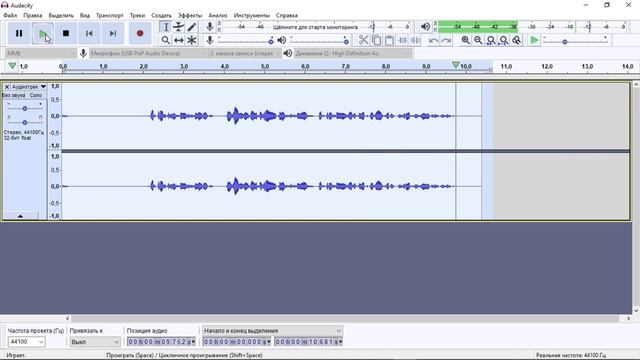This screenshot has width=640, height=360.
Task: Click the Paste clipboard icon
Action: (x=389, y=40)
